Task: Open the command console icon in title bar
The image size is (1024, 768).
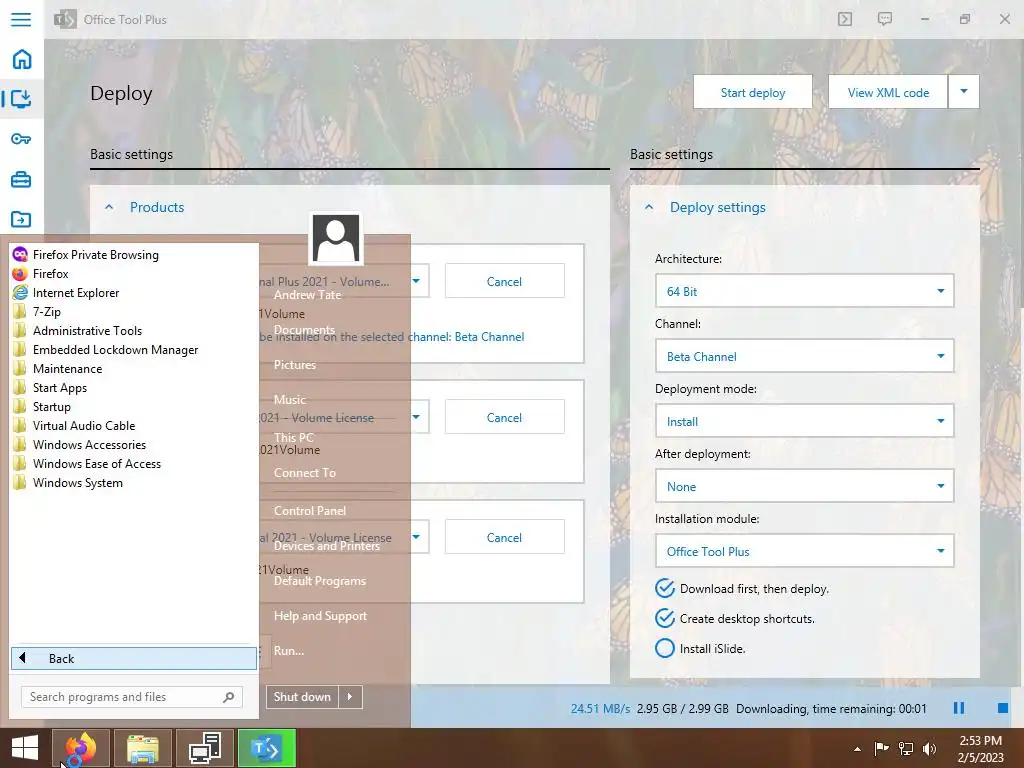Action: [844, 19]
